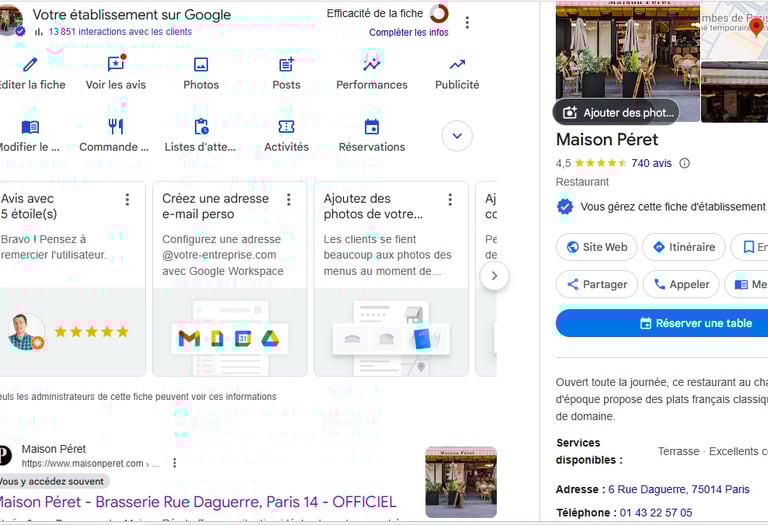This screenshot has width=768, height=525.
Task: Click Réserver une table button
Action: [x=662, y=323]
